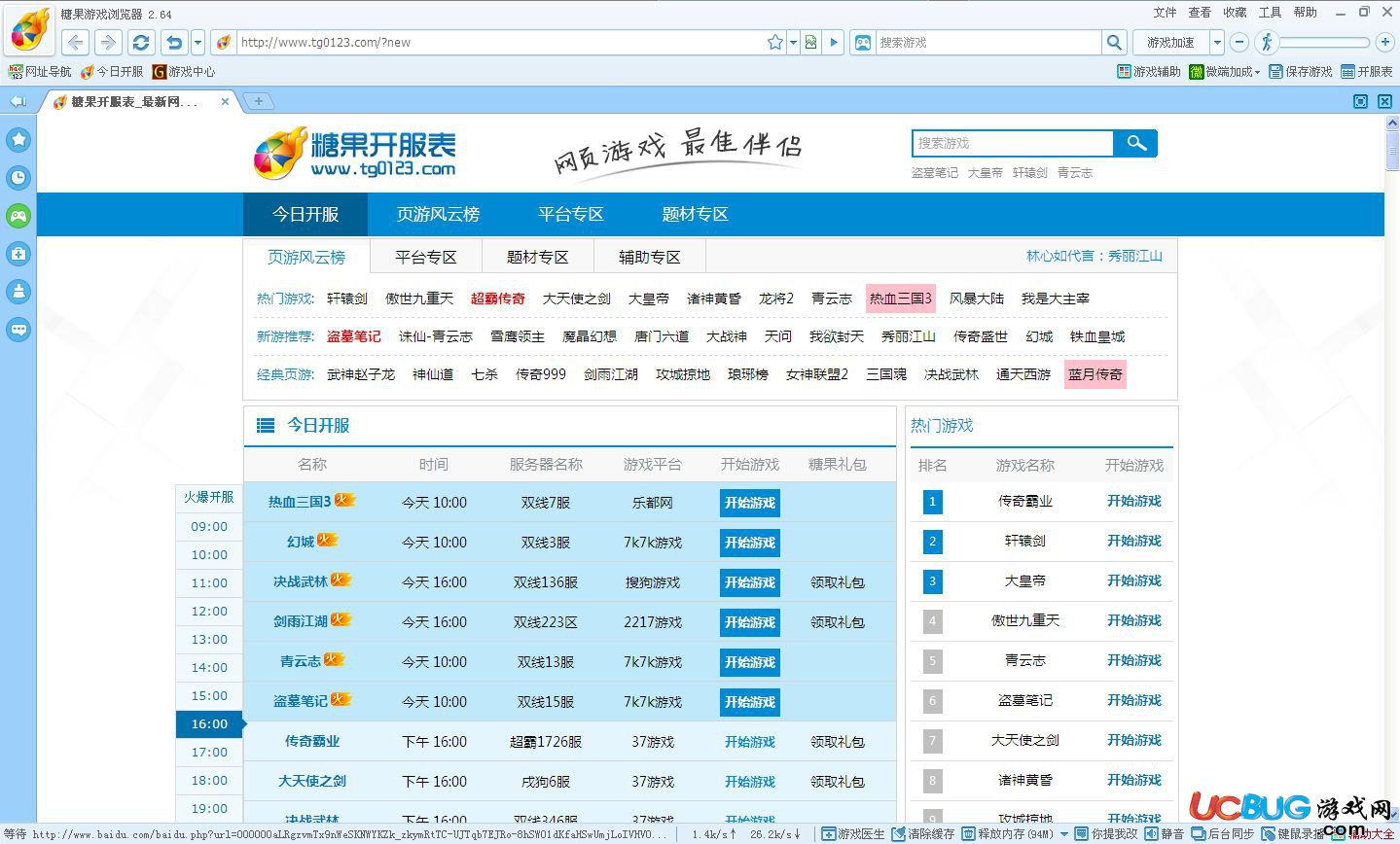Open the 蓝月传奇 classic game link
Viewport: 1400px width, 844px height.
tap(1095, 374)
